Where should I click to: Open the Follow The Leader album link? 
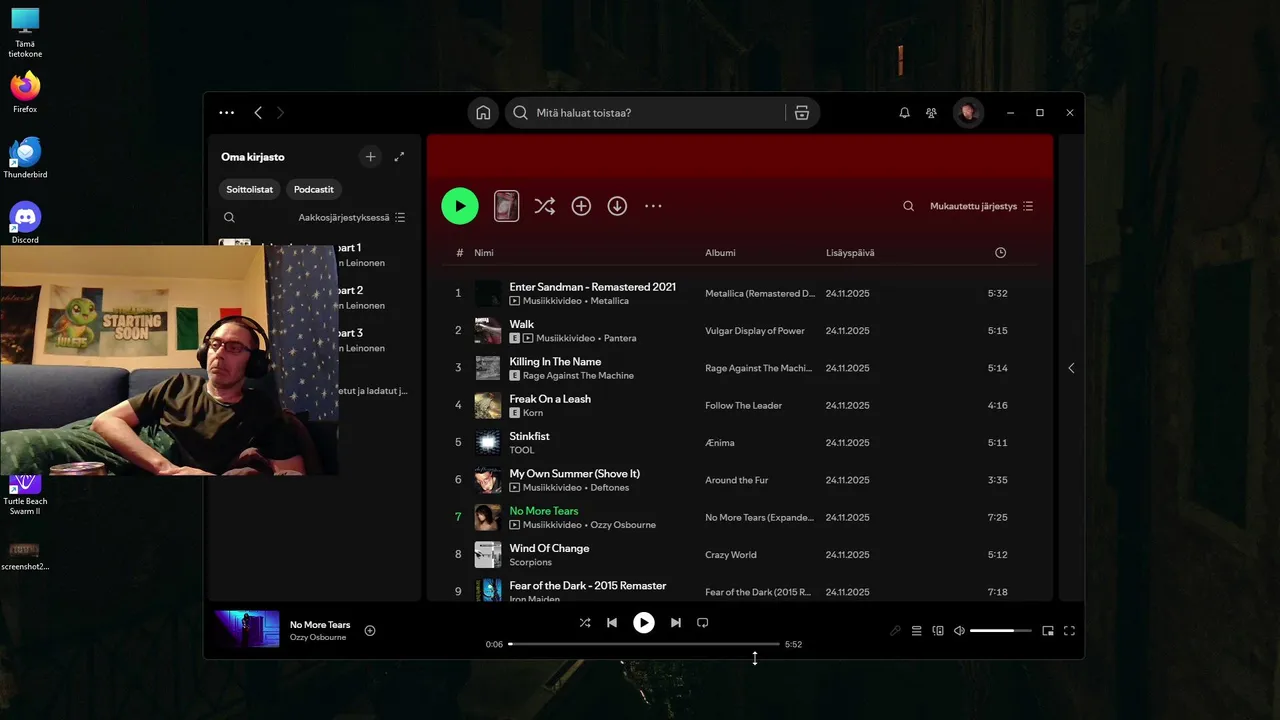click(x=743, y=406)
